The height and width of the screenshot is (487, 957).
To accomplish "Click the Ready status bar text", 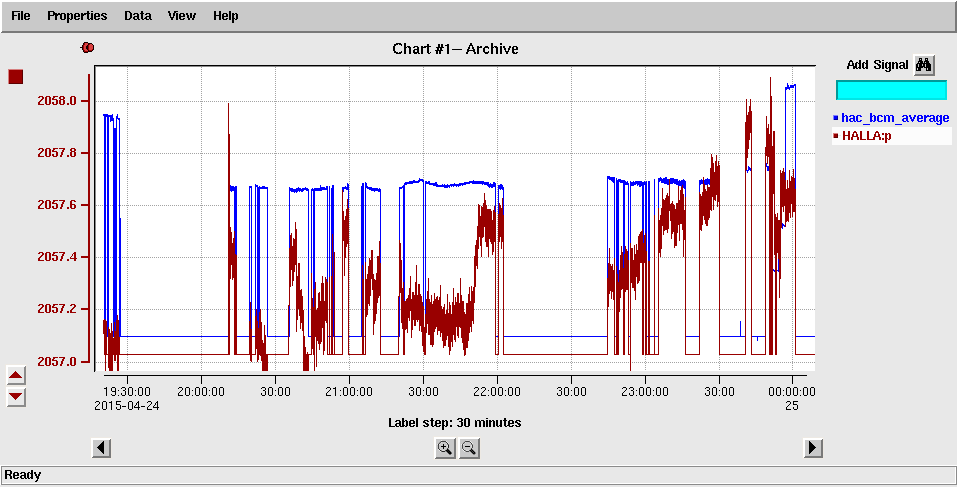I will coord(23,475).
